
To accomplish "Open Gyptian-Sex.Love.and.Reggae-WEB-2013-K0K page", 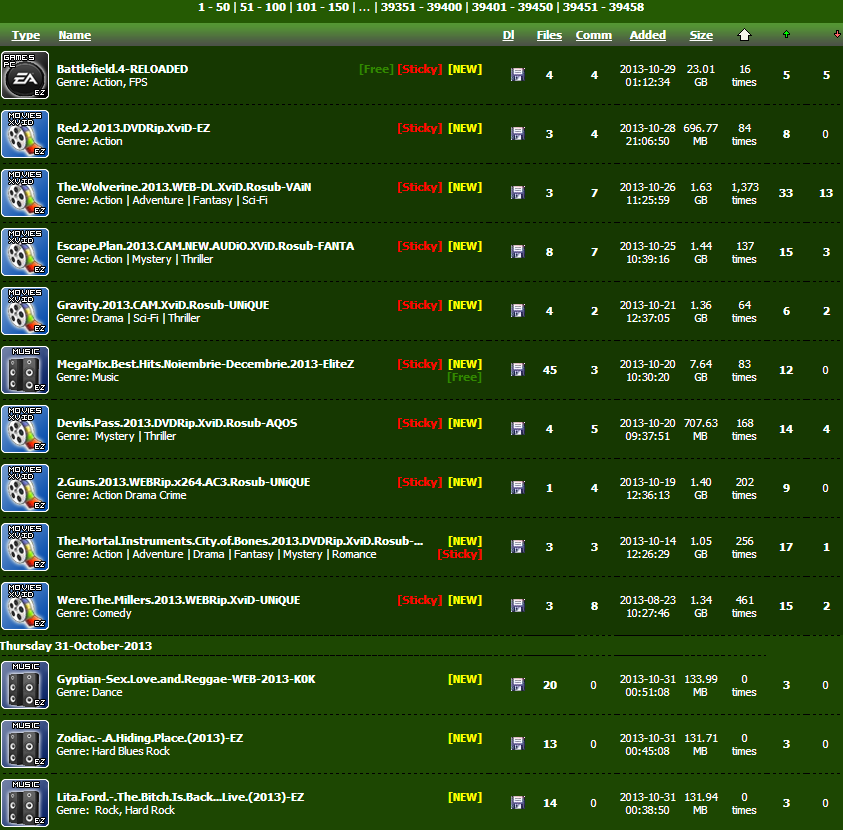I will [x=186, y=679].
